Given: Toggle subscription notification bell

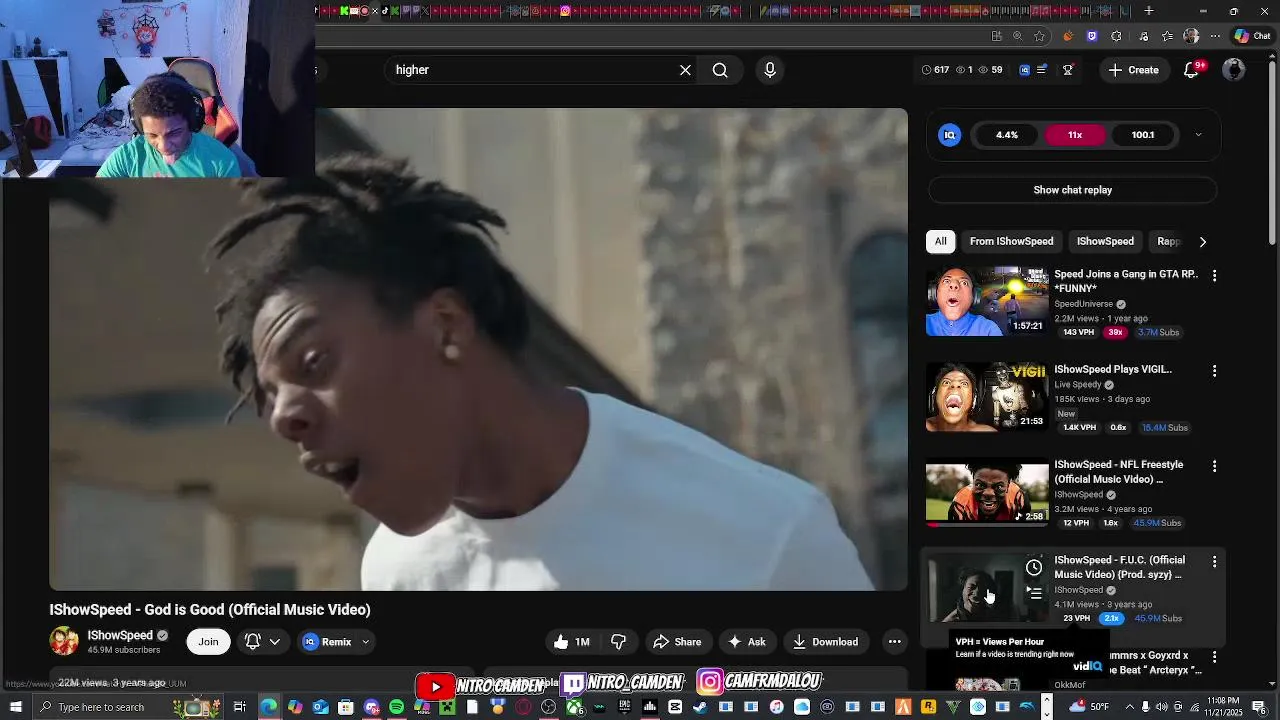Looking at the screenshot, I should point(253,642).
